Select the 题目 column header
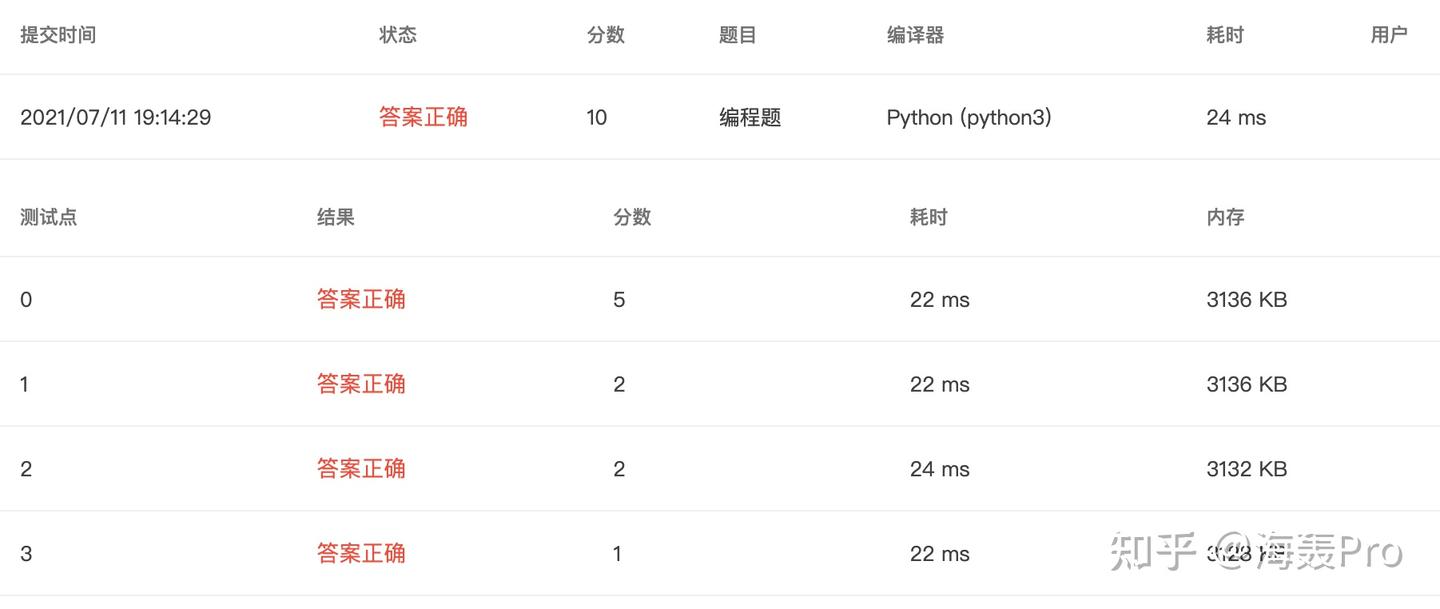This screenshot has width=1440, height=609. tap(737, 35)
